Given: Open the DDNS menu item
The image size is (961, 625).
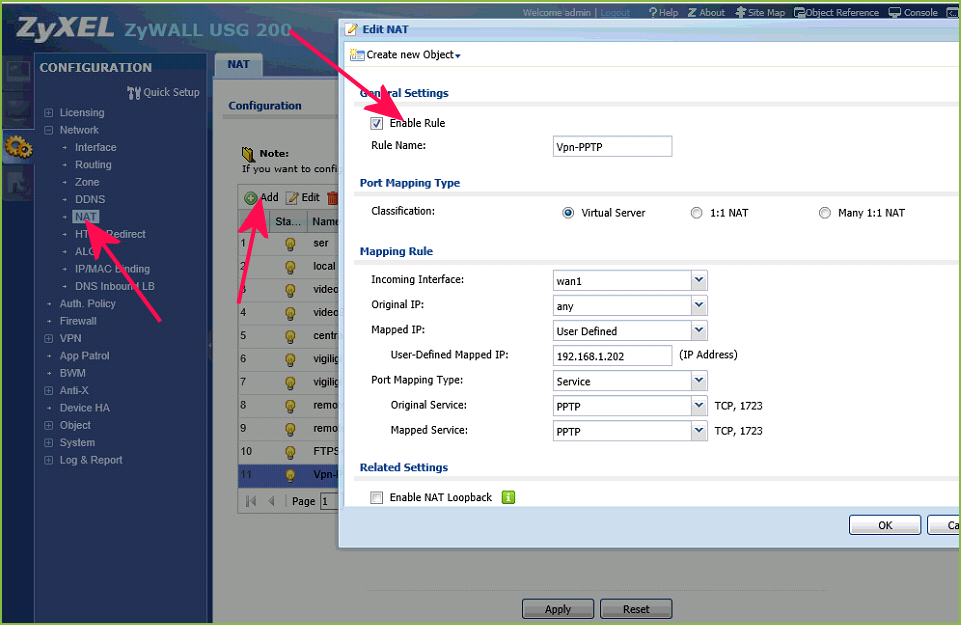Looking at the screenshot, I should [90, 200].
